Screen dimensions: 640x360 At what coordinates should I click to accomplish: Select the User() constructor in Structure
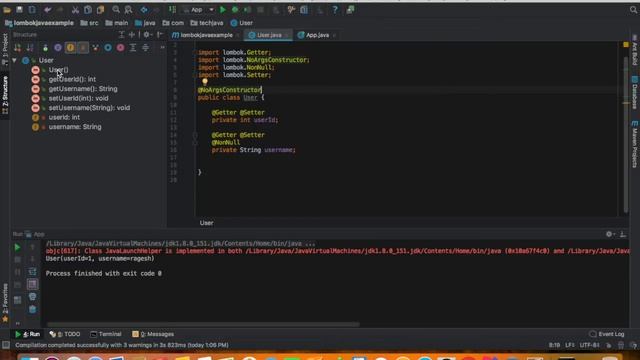coord(58,70)
